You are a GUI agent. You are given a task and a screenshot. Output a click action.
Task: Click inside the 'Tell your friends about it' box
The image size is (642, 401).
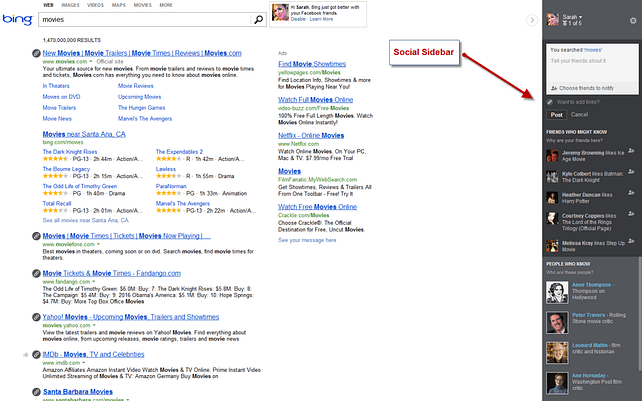[592, 70]
